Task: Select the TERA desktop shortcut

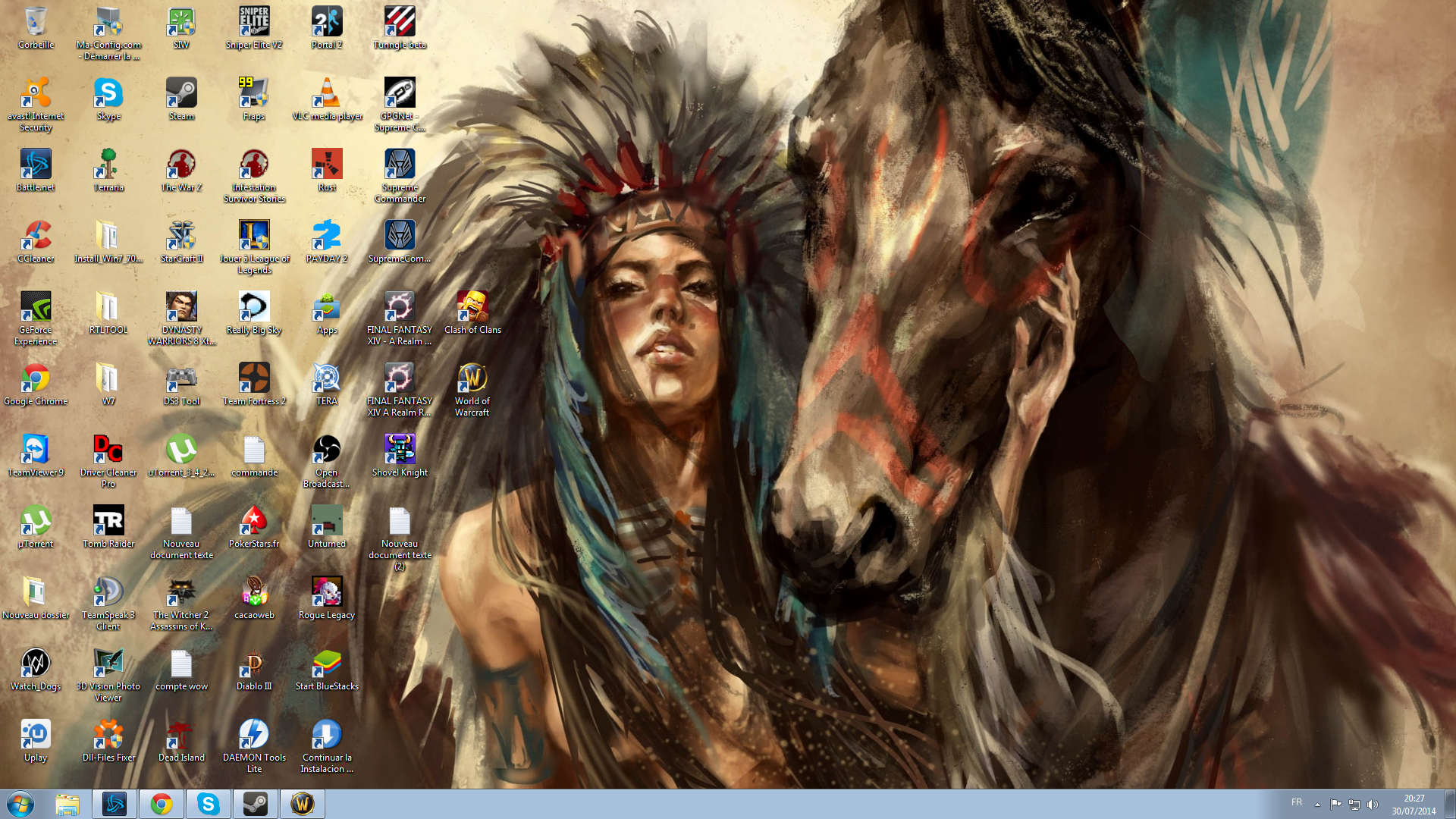Action: 327,384
